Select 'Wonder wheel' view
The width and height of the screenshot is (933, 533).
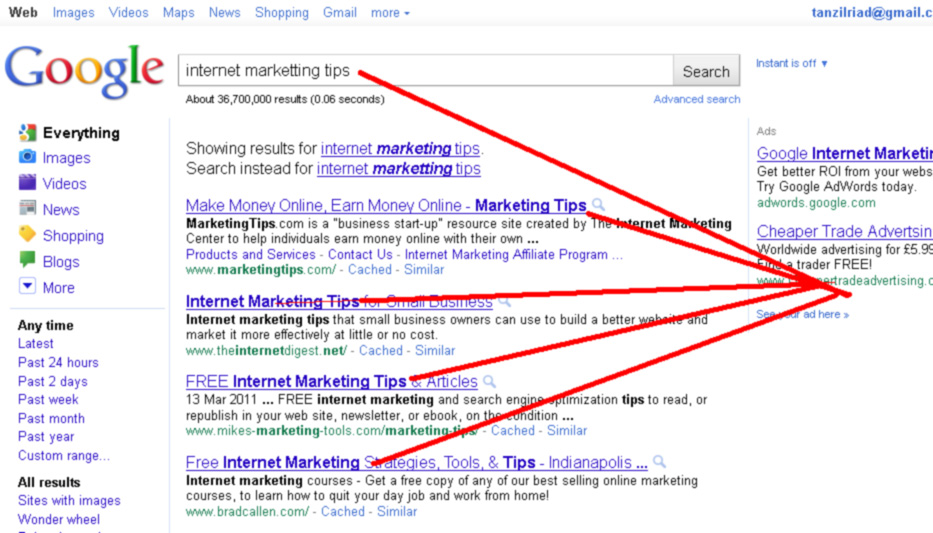59,519
